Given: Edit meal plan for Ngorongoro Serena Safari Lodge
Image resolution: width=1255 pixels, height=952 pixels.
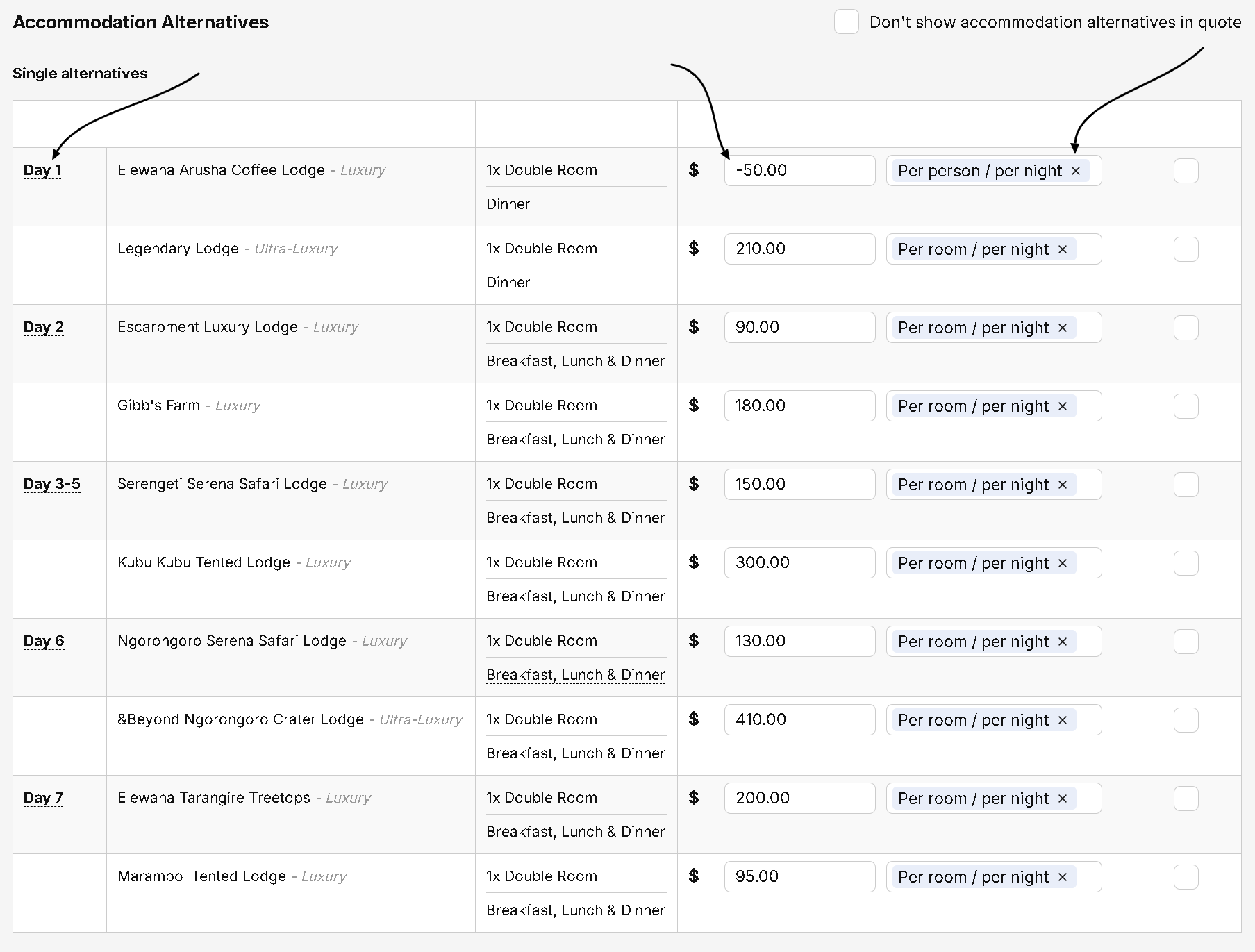Looking at the screenshot, I should 576,675.
